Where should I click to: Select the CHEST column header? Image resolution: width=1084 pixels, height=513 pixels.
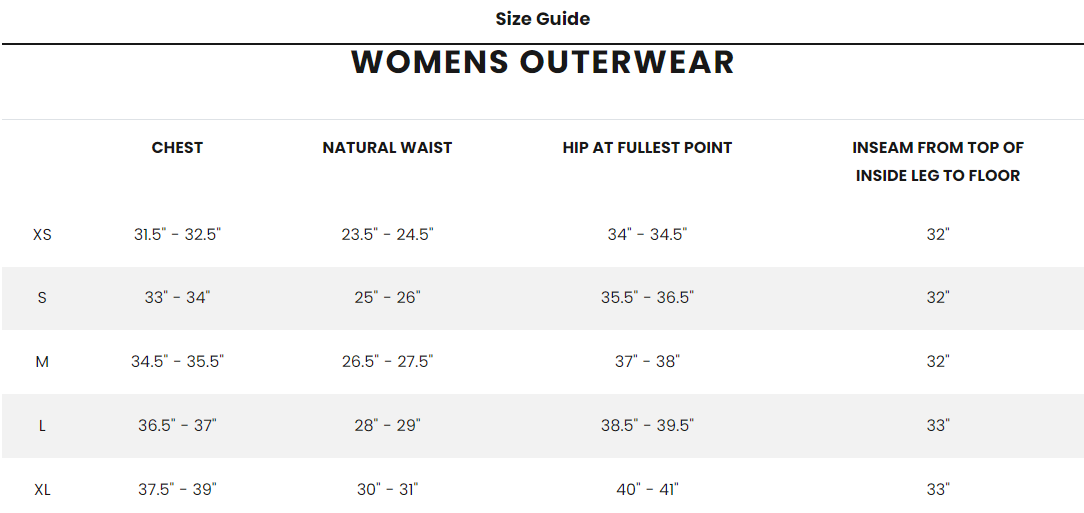click(x=178, y=148)
